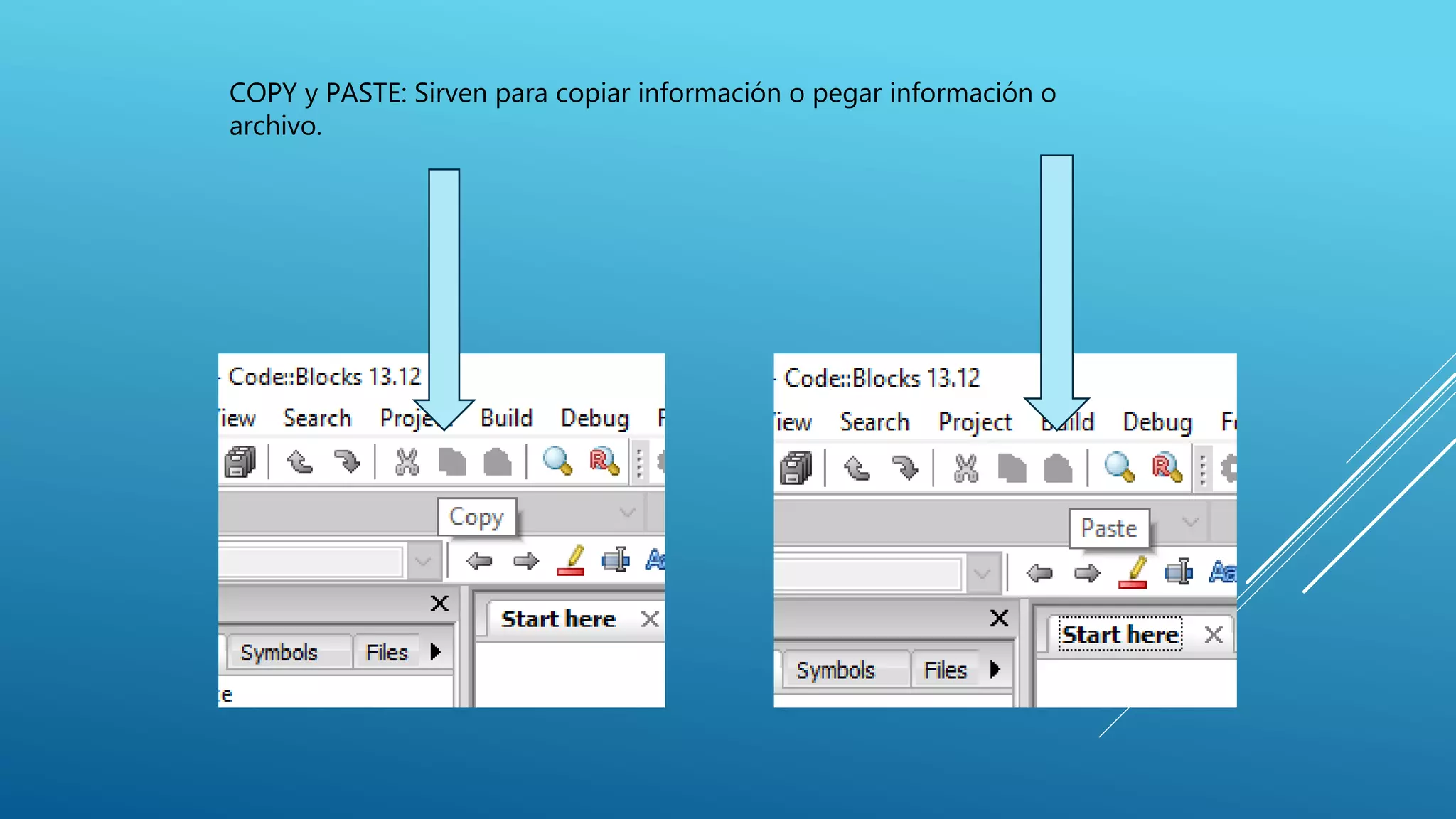Click Jump forward arrow in left screenshot
This screenshot has width=1456, height=819.
(x=526, y=562)
